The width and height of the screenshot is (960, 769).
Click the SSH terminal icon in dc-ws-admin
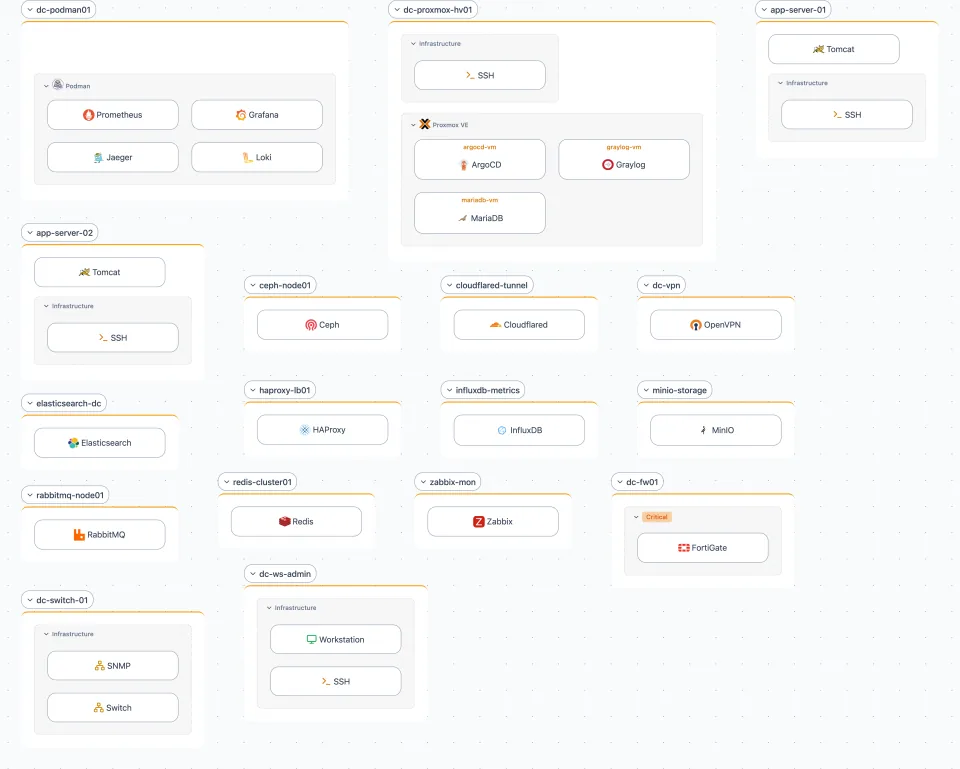326,681
